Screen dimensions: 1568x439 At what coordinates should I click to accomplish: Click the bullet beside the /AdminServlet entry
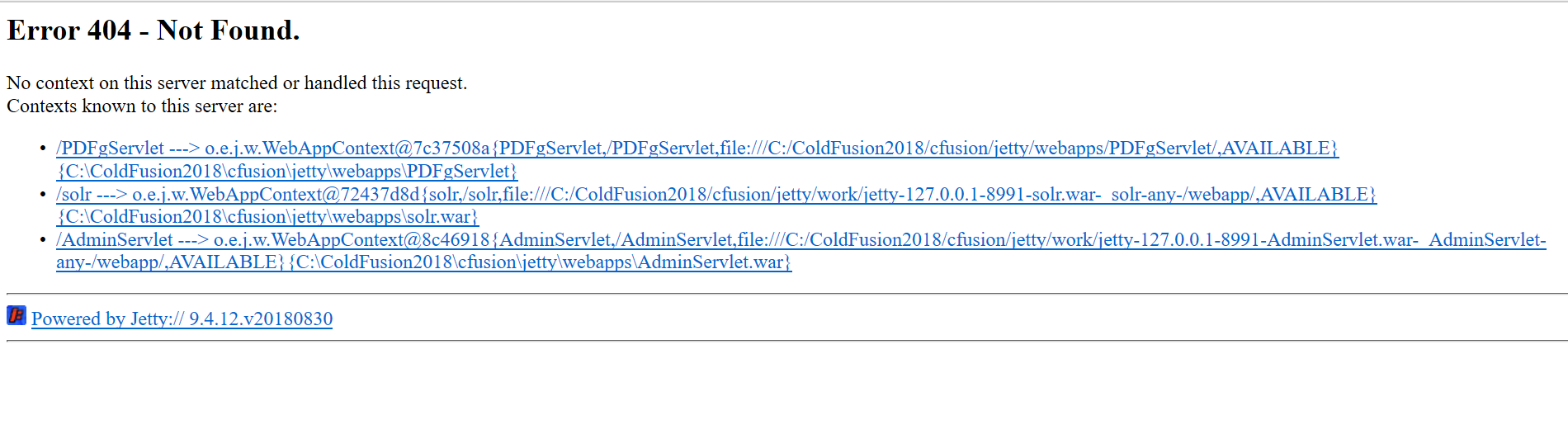(43, 240)
